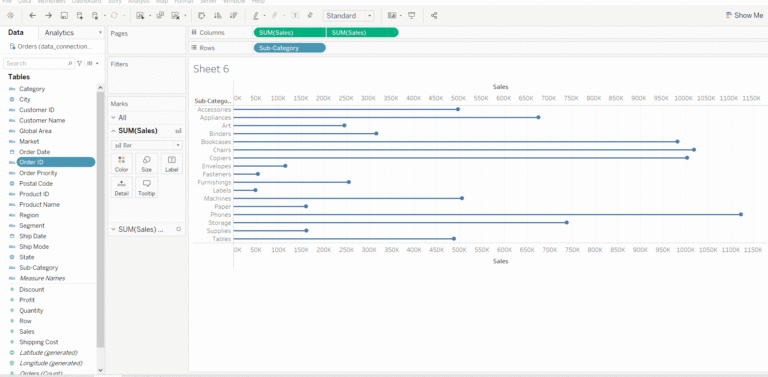Click the Color marks button
Image resolution: width=768 pixels, height=377 pixels.
[121, 164]
